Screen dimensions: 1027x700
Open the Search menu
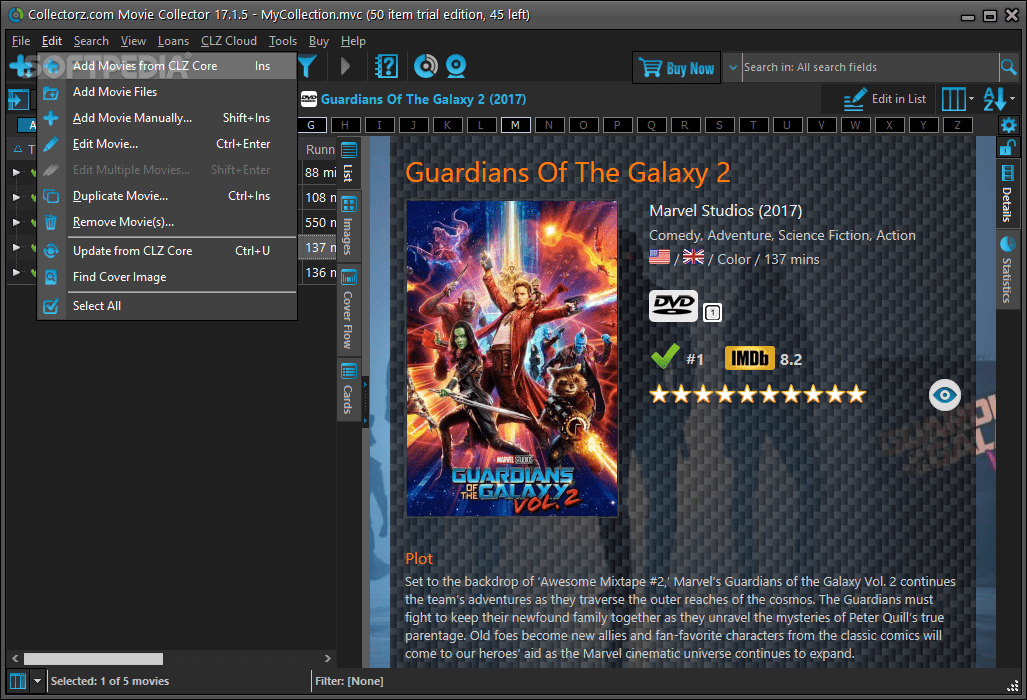pyautogui.click(x=91, y=41)
